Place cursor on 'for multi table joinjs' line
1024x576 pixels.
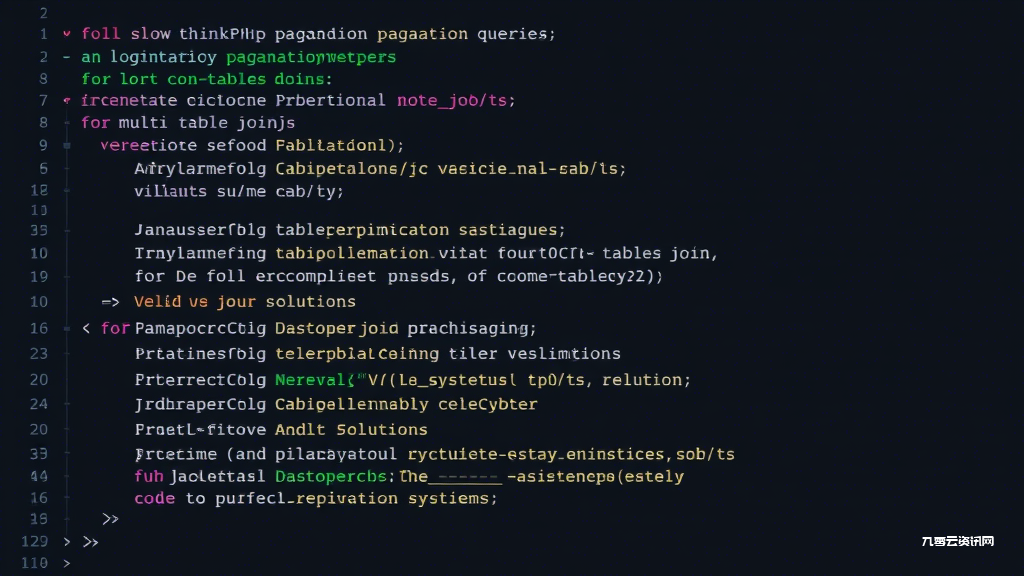point(188,123)
